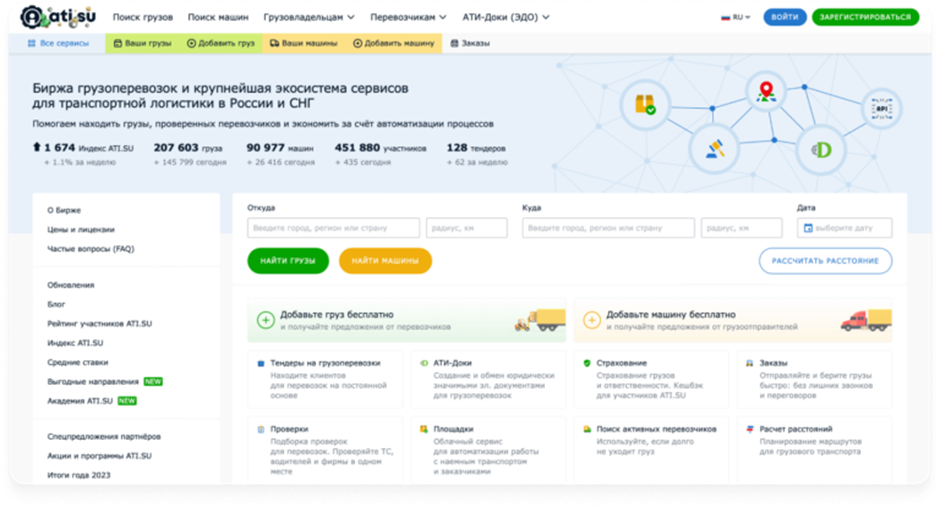
Task: Open the Рейтинг участников ATI.SU sidebar link
Action: (x=100, y=324)
